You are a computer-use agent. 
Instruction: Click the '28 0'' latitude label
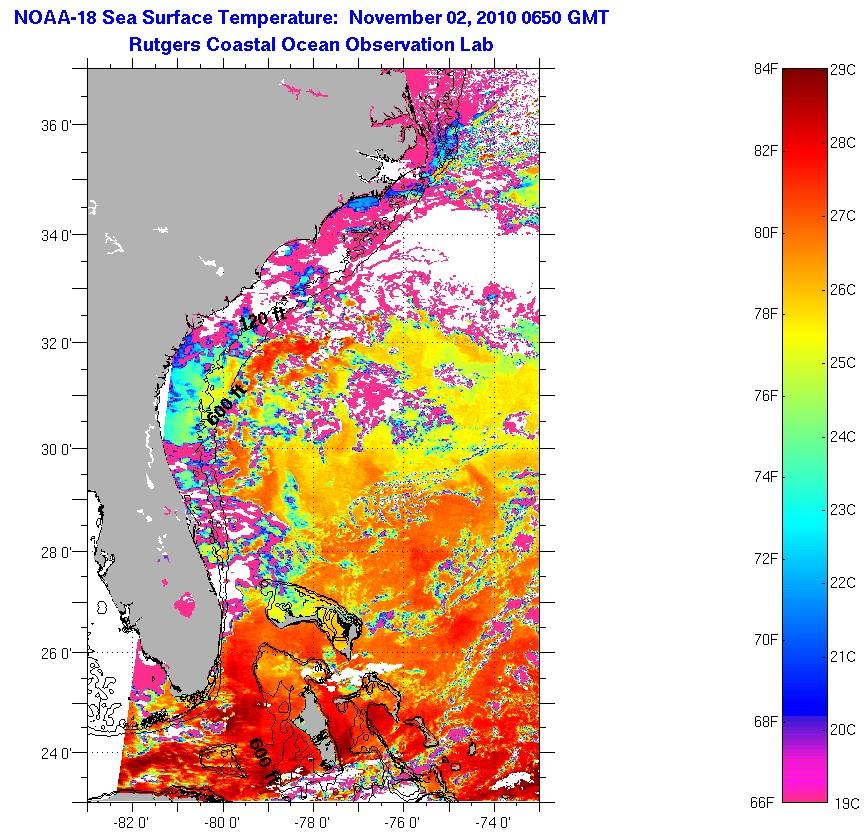[x=56, y=552]
